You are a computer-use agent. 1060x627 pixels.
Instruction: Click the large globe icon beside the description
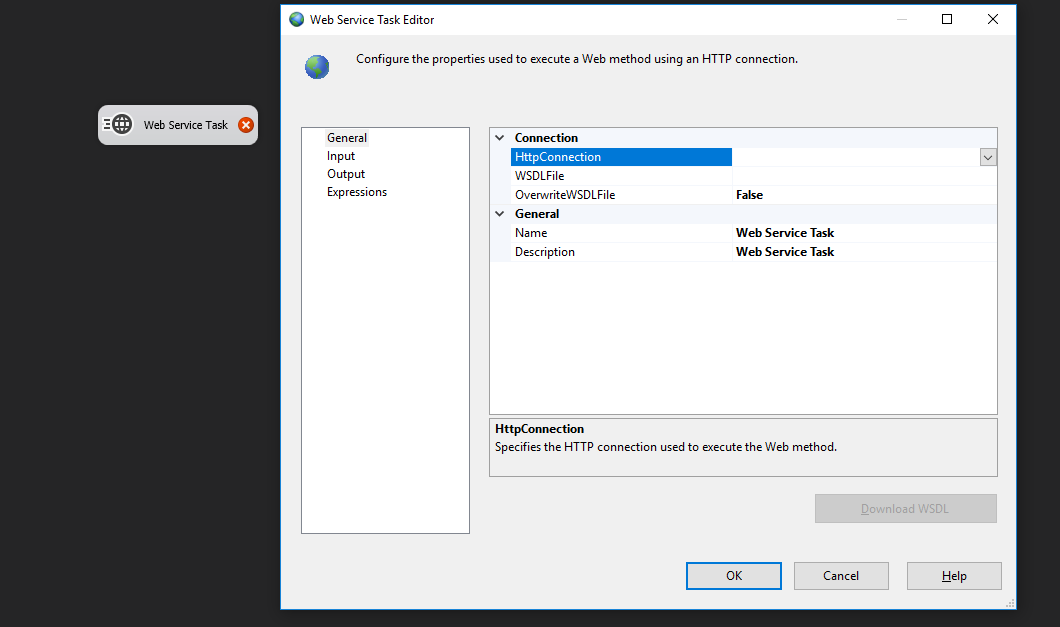(x=317, y=67)
